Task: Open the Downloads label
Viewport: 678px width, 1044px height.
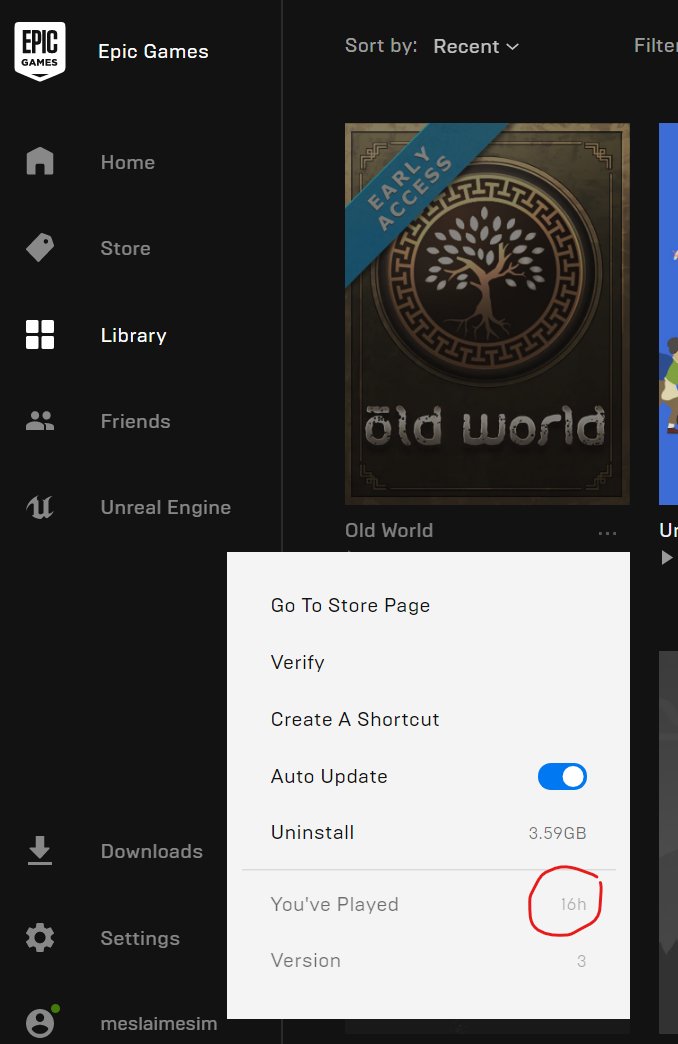Action: click(151, 851)
